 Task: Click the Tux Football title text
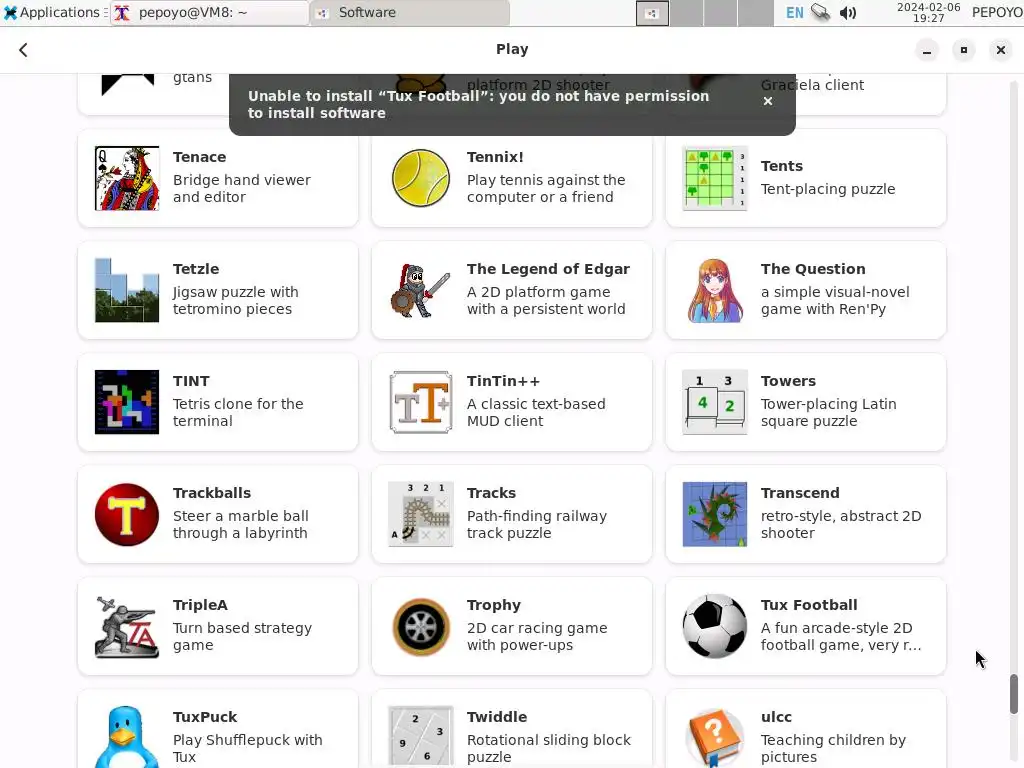click(808, 605)
